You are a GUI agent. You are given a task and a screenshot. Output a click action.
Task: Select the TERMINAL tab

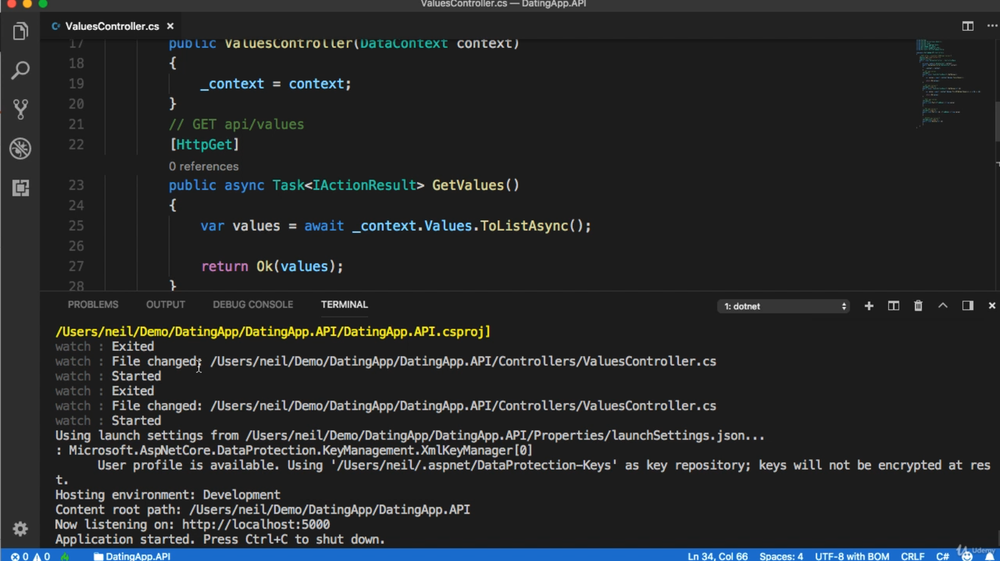pos(344,305)
